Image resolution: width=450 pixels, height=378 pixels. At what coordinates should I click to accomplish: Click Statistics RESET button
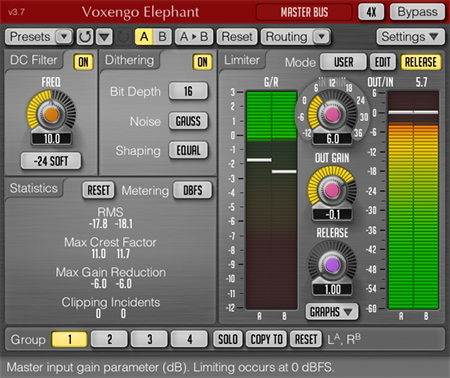pyautogui.click(x=98, y=190)
